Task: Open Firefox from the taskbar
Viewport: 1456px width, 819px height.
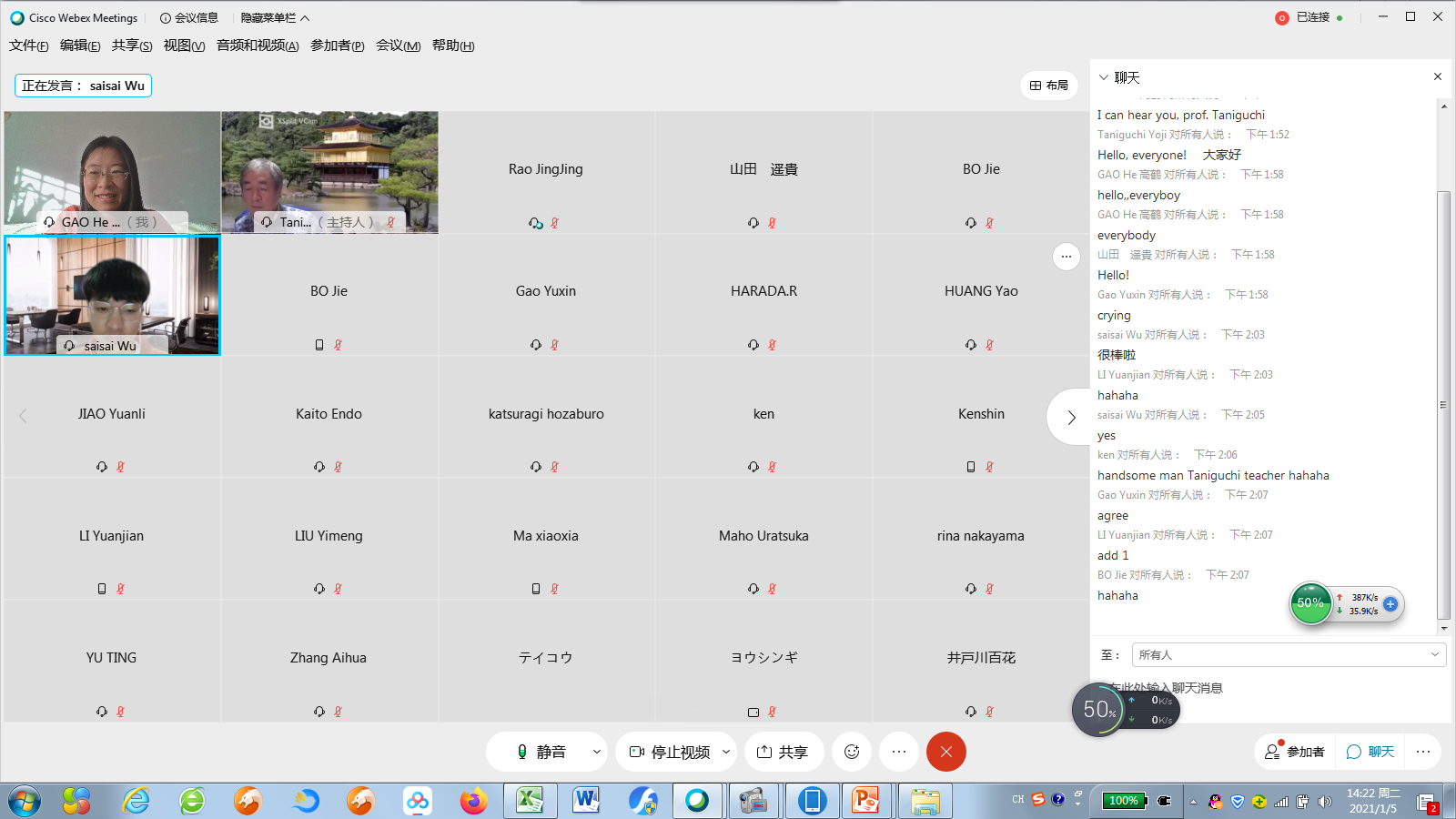Action: coord(473,801)
